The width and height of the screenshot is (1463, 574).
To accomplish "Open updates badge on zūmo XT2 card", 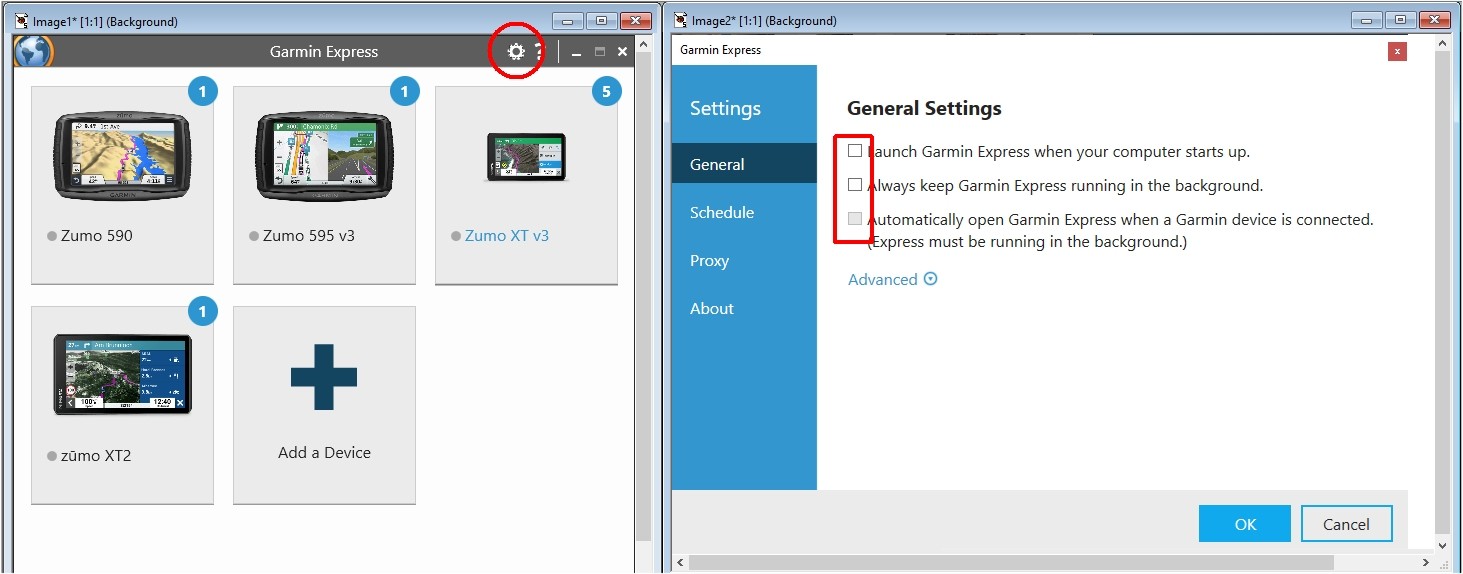I will point(202,312).
